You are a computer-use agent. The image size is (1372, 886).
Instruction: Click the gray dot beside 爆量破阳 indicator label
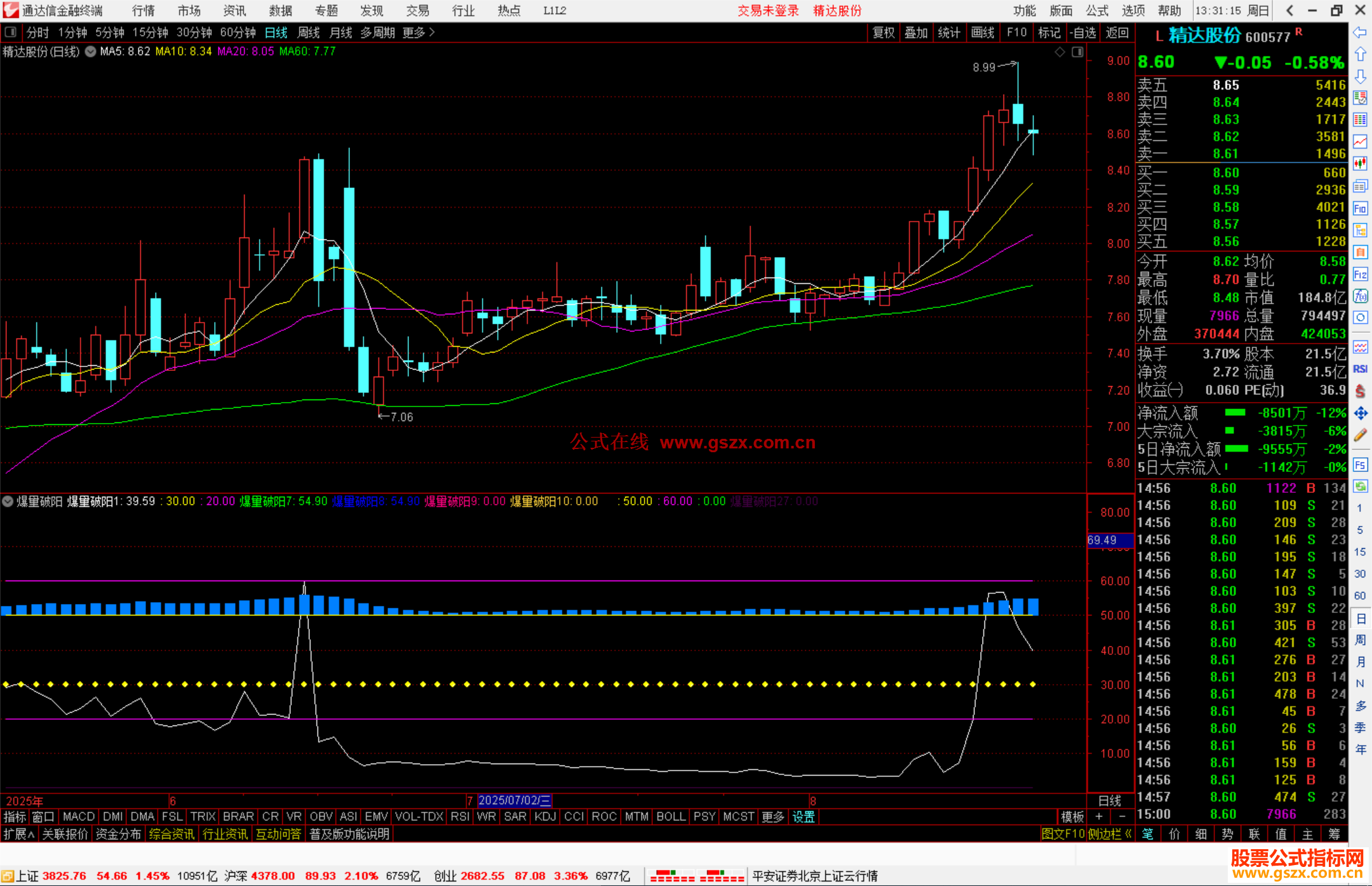[x=8, y=501]
